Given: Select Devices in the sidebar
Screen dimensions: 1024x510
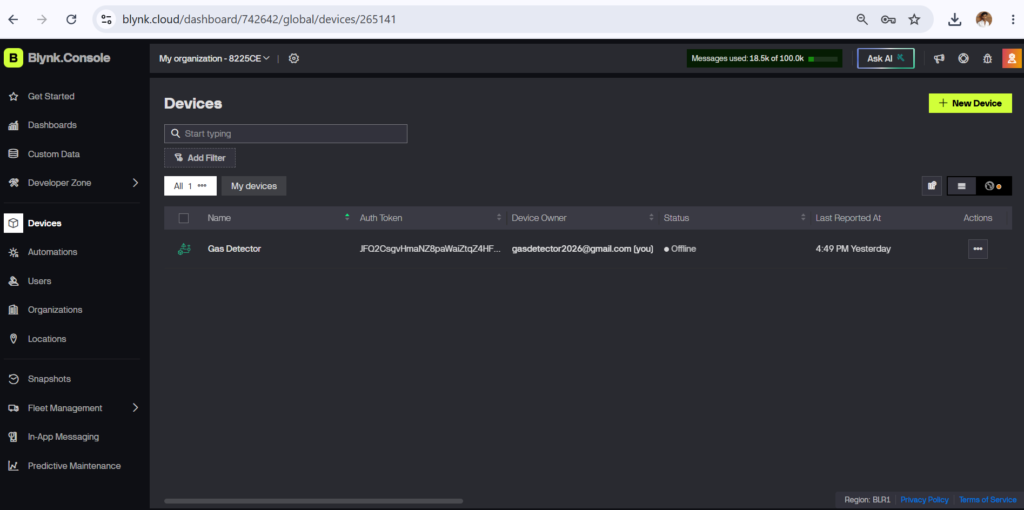Looking at the screenshot, I should coord(44,223).
